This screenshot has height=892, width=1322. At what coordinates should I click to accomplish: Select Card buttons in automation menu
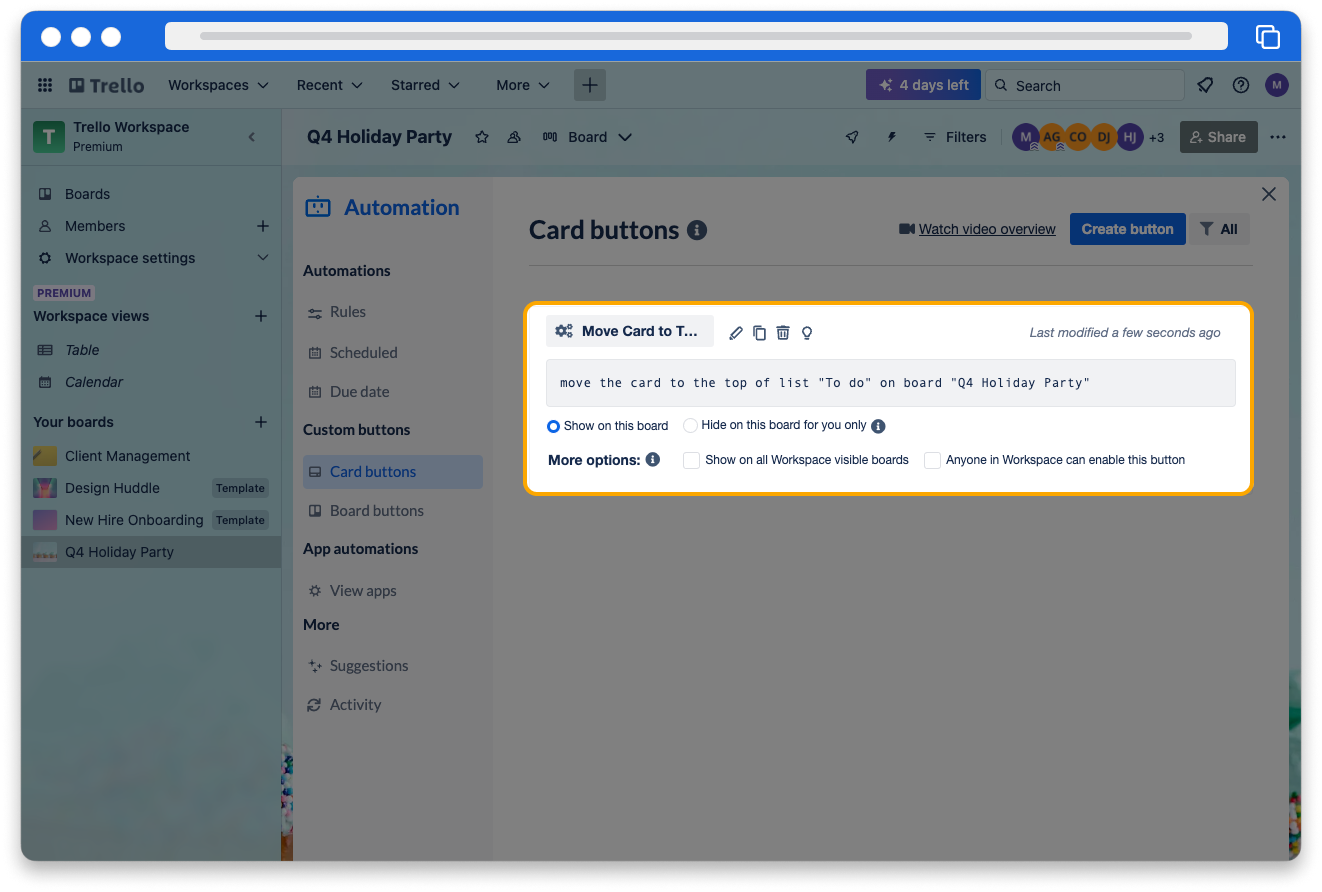click(393, 472)
